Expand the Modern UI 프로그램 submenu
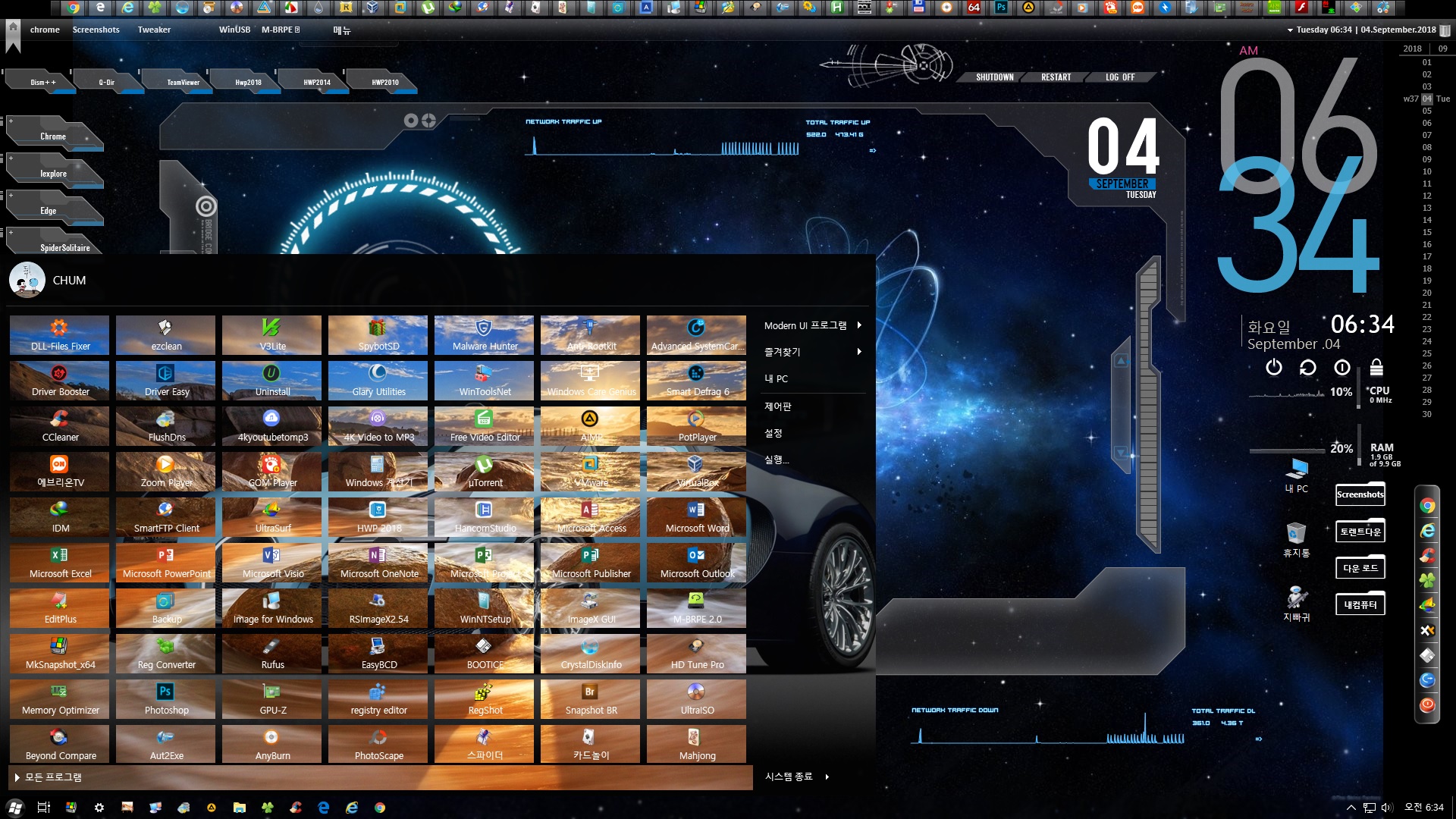Screen dimensions: 1456x819 (813, 325)
